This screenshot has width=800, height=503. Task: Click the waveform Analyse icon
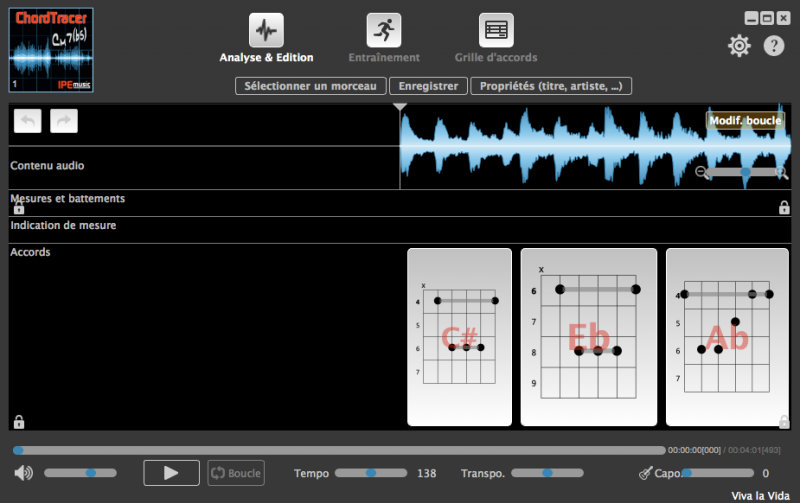266,30
